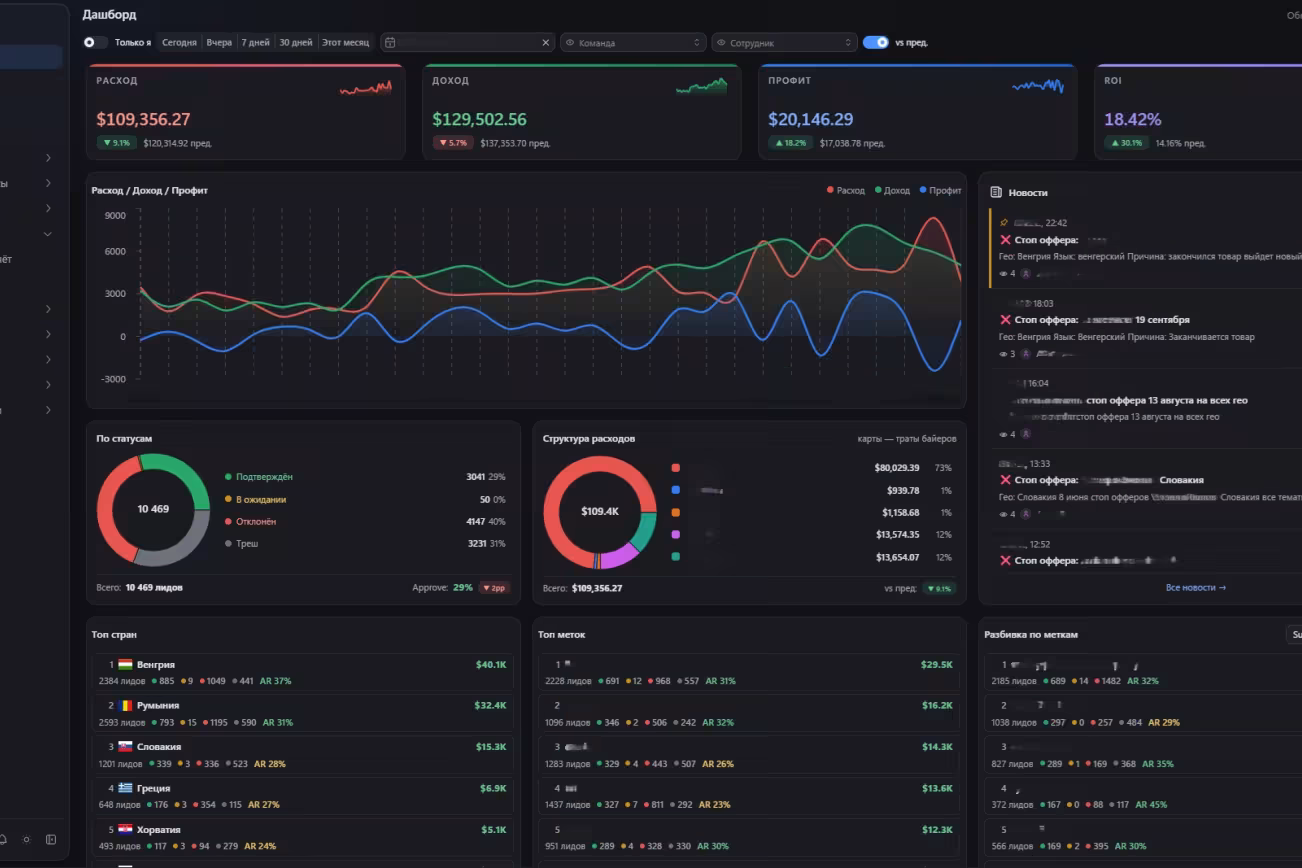Viewport: 1302px width, 868px height.
Task: Click the Доход sparkline chart icon
Action: click(702, 87)
